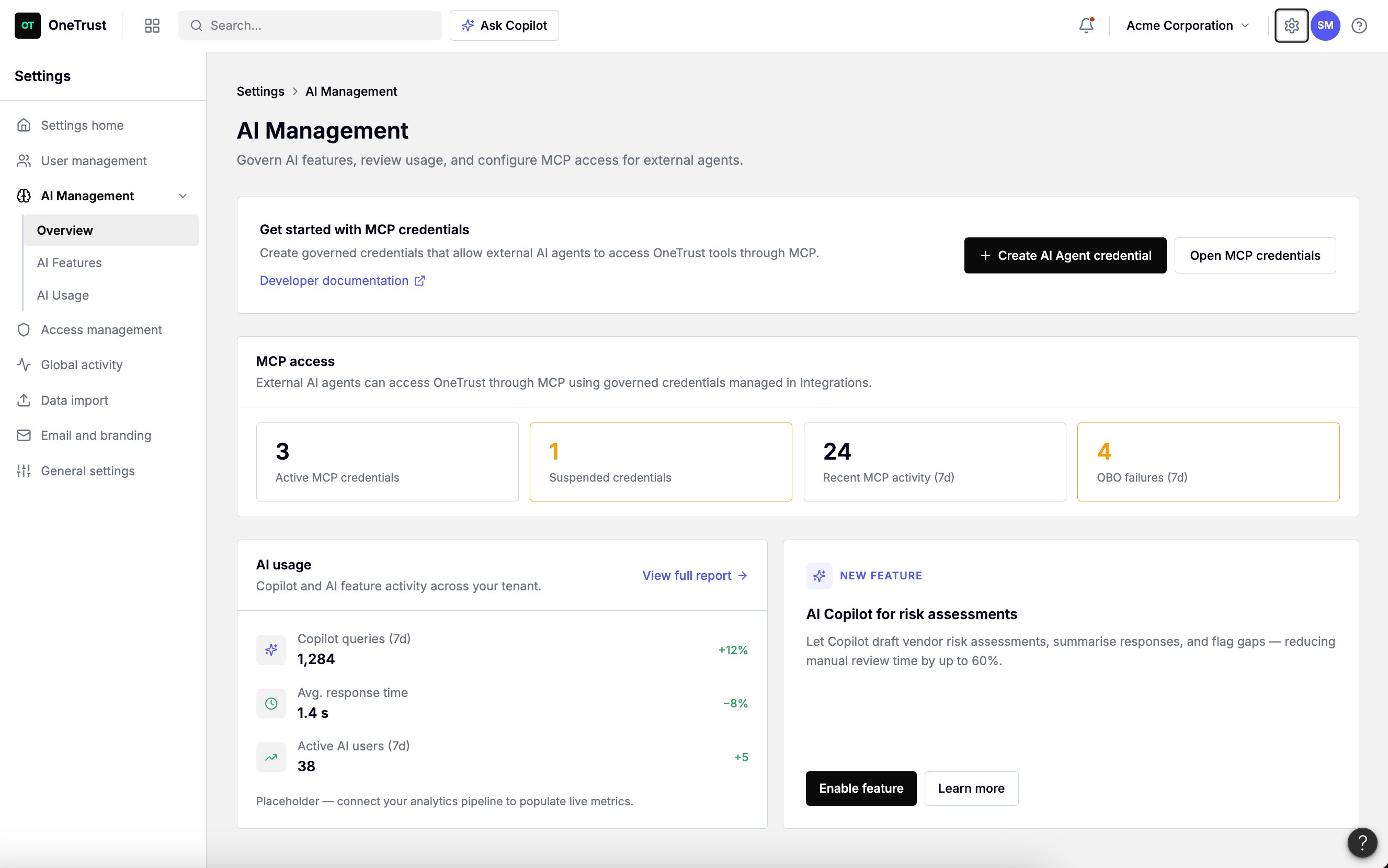Click the OBO failures (7d) card
The image size is (1388, 868).
click(x=1208, y=462)
